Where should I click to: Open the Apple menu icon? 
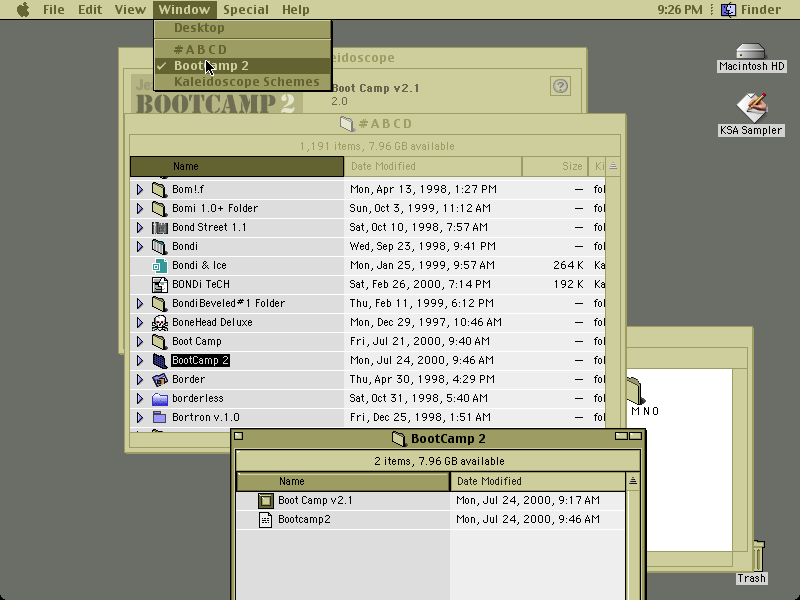23,10
